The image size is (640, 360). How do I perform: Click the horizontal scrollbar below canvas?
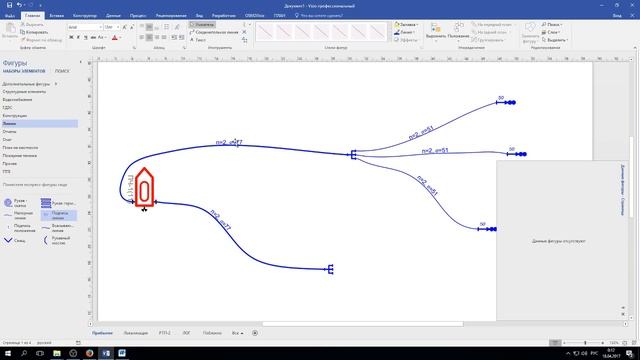362,324
